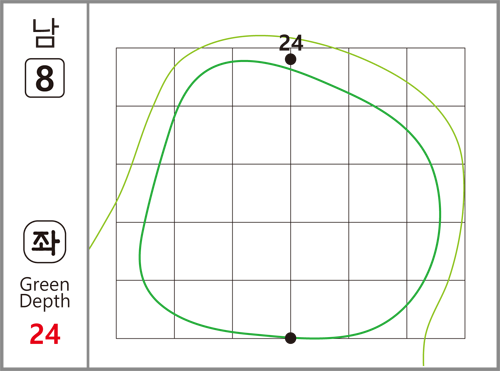Select the middle-row cell right of the center line
This screenshot has height=371, width=500.
coord(320,193)
